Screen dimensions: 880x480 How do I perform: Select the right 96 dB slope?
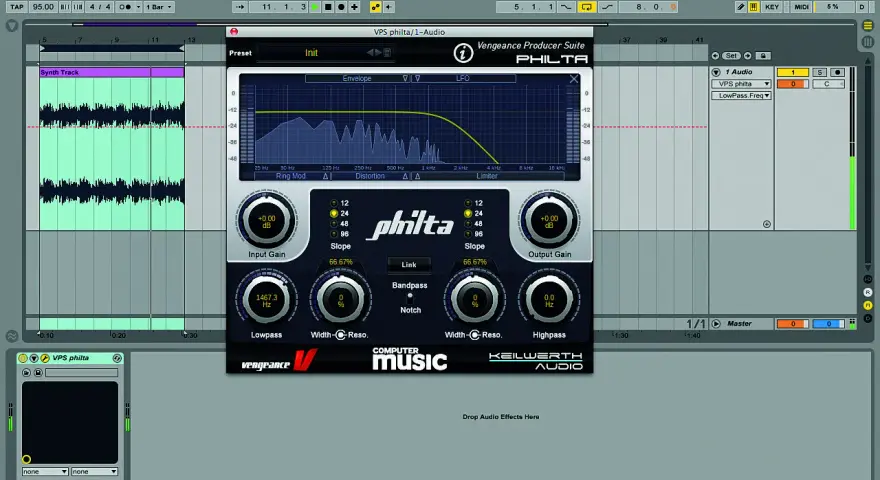(x=474, y=234)
